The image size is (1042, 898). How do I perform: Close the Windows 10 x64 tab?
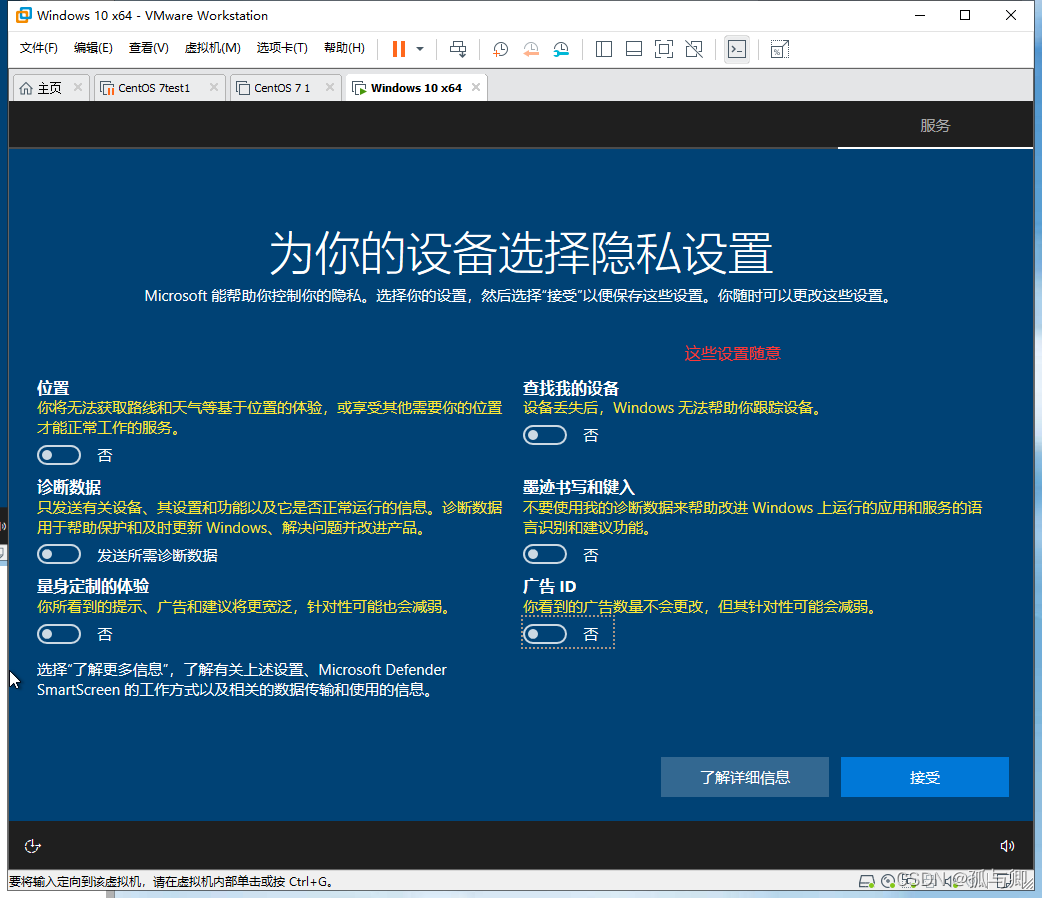pos(476,87)
